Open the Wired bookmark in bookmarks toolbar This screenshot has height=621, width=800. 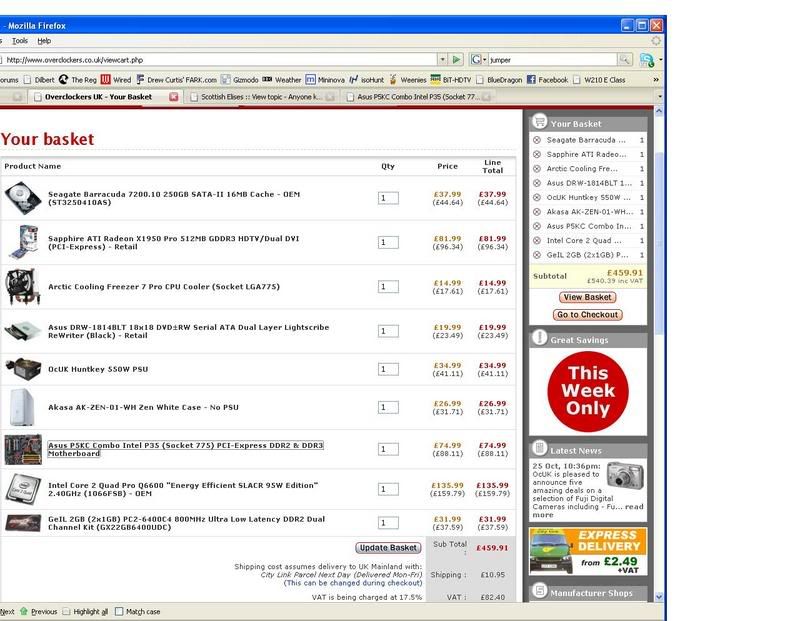(x=115, y=80)
